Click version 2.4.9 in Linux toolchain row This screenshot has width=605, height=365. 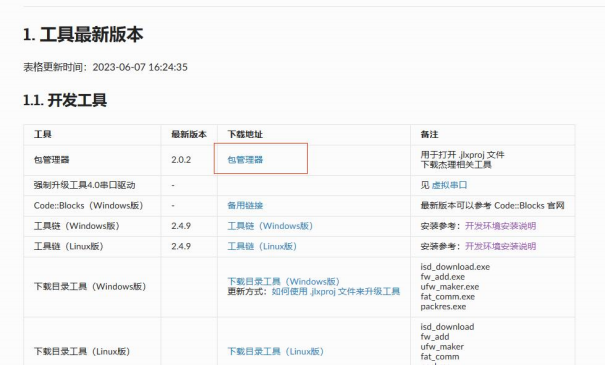pos(181,247)
